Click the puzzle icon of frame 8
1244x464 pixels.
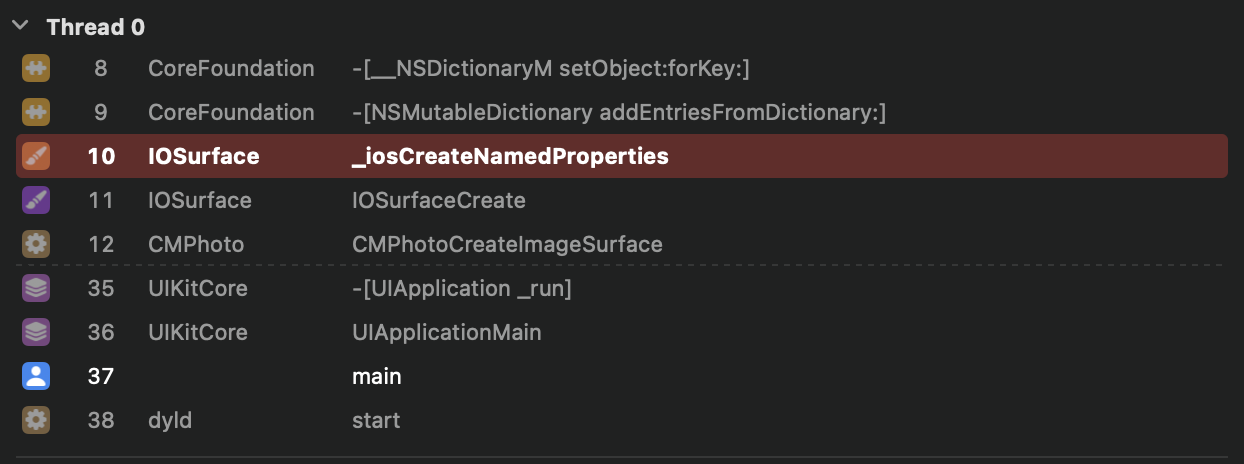pos(36,69)
